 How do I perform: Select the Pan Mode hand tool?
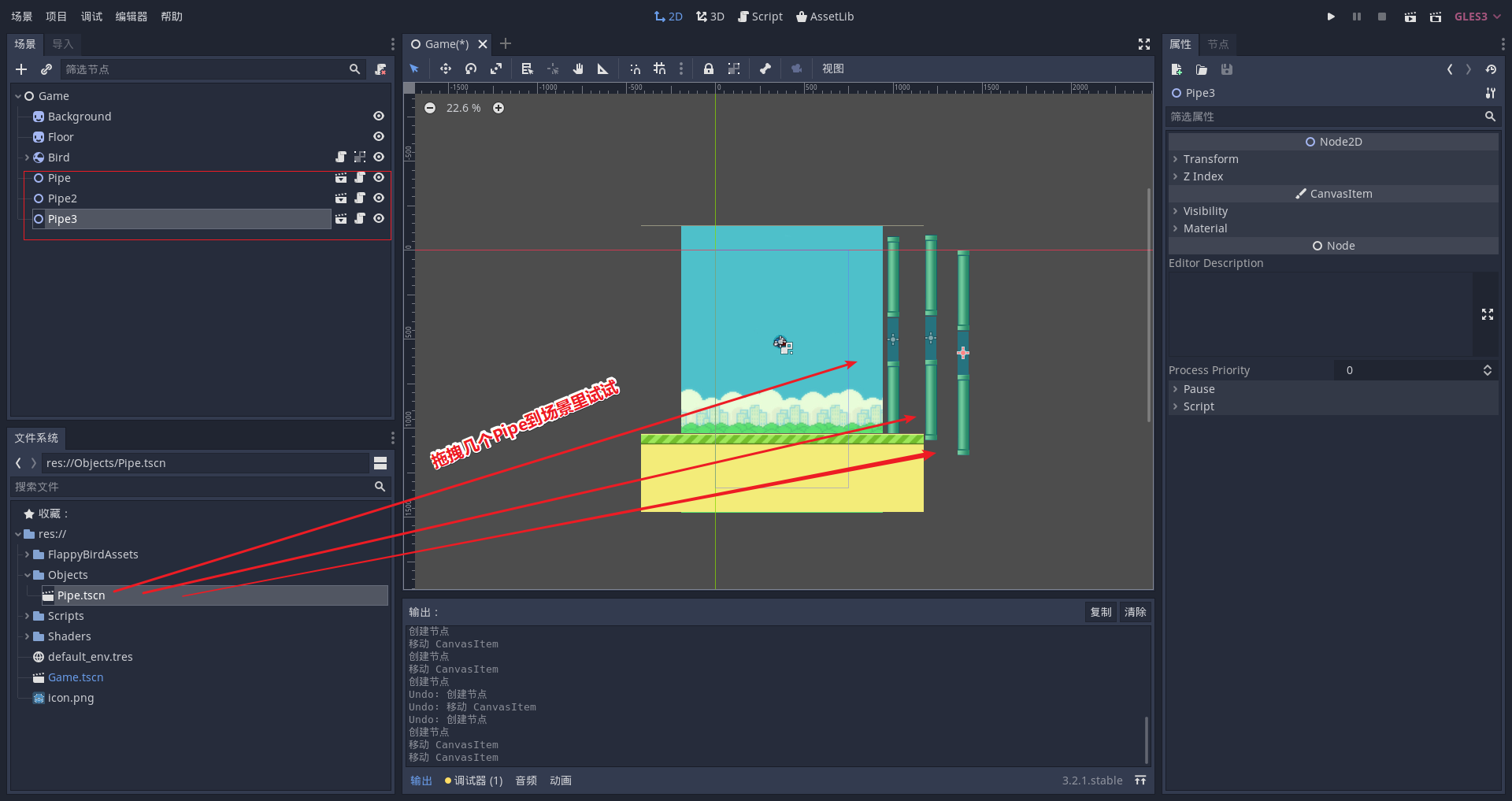coord(578,69)
